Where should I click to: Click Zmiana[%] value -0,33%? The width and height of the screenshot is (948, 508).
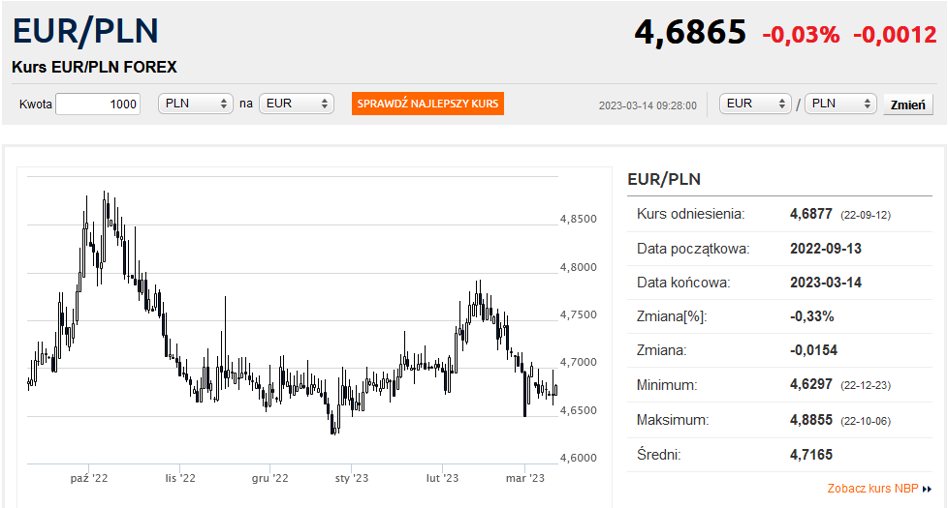click(812, 316)
